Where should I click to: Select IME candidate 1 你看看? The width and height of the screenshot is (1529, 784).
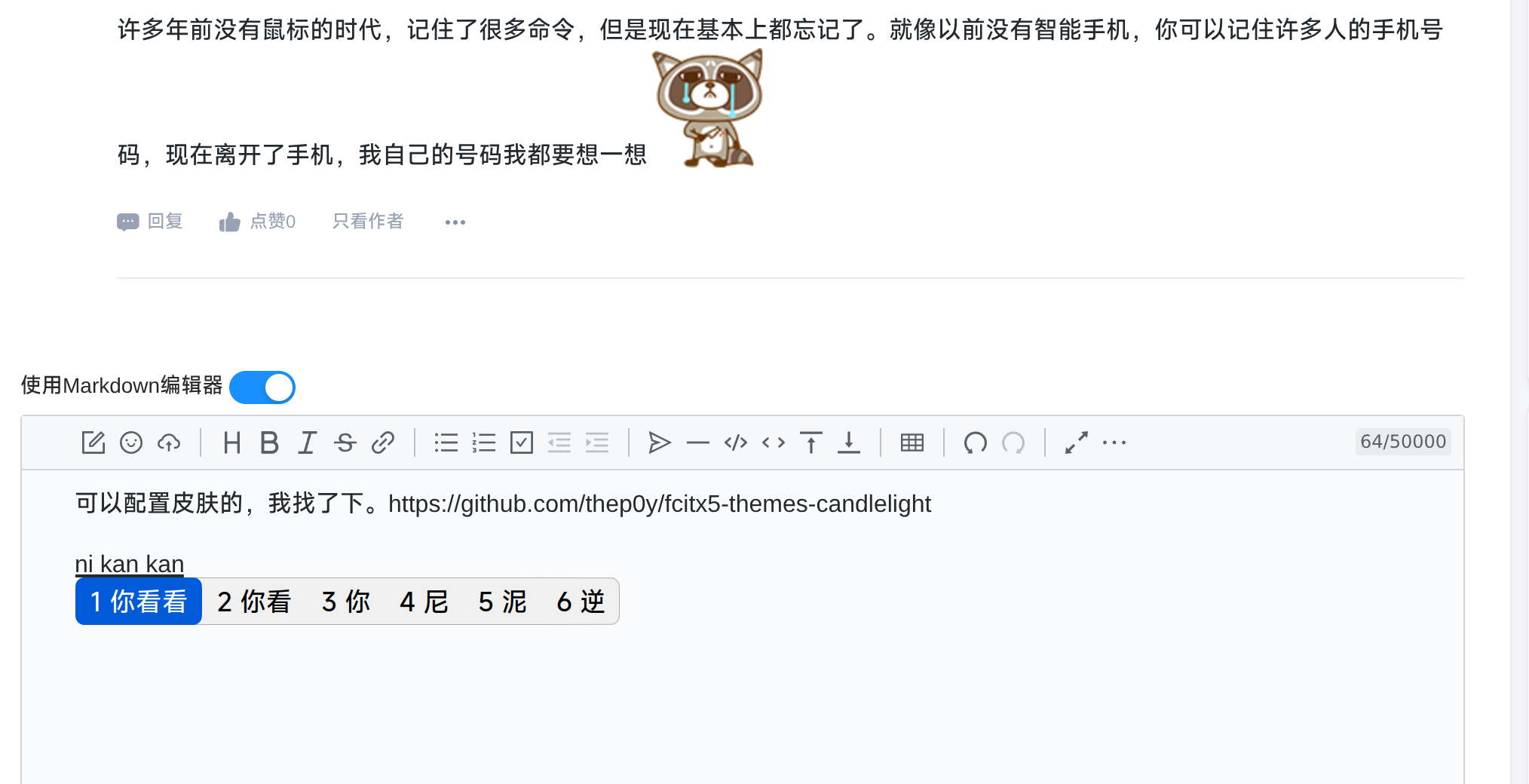coord(139,602)
